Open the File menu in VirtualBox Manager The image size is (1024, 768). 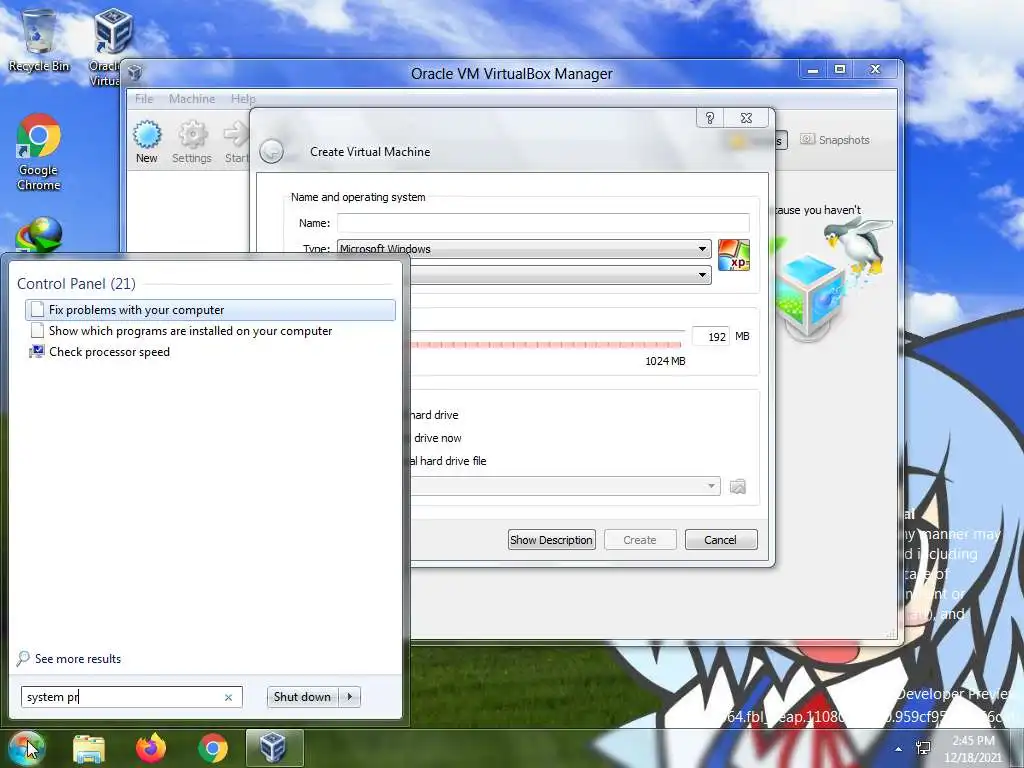pos(144,99)
